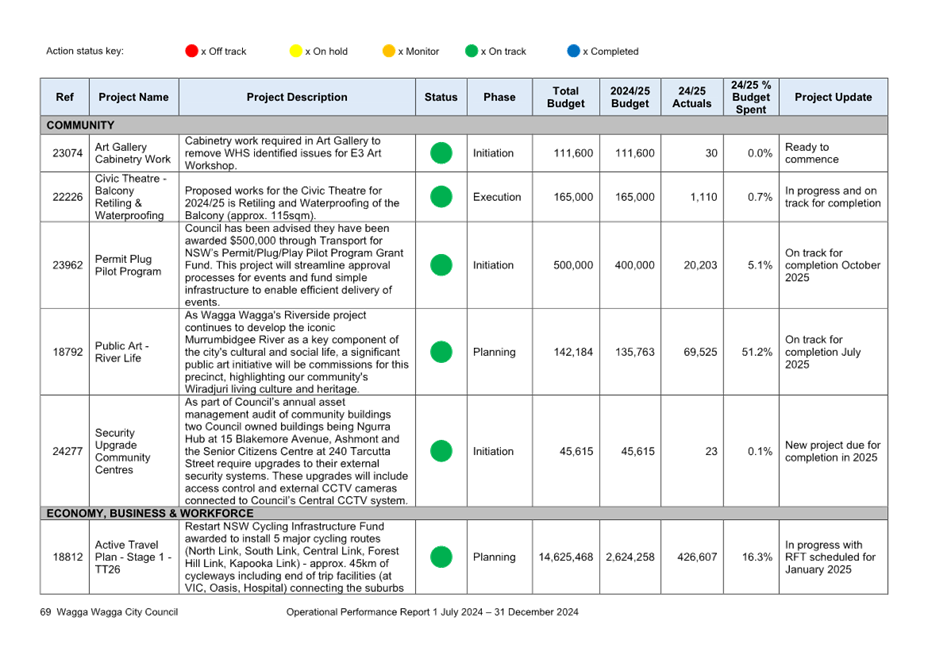Select Active Travel Plan - Stage 1 name

(x=133, y=557)
